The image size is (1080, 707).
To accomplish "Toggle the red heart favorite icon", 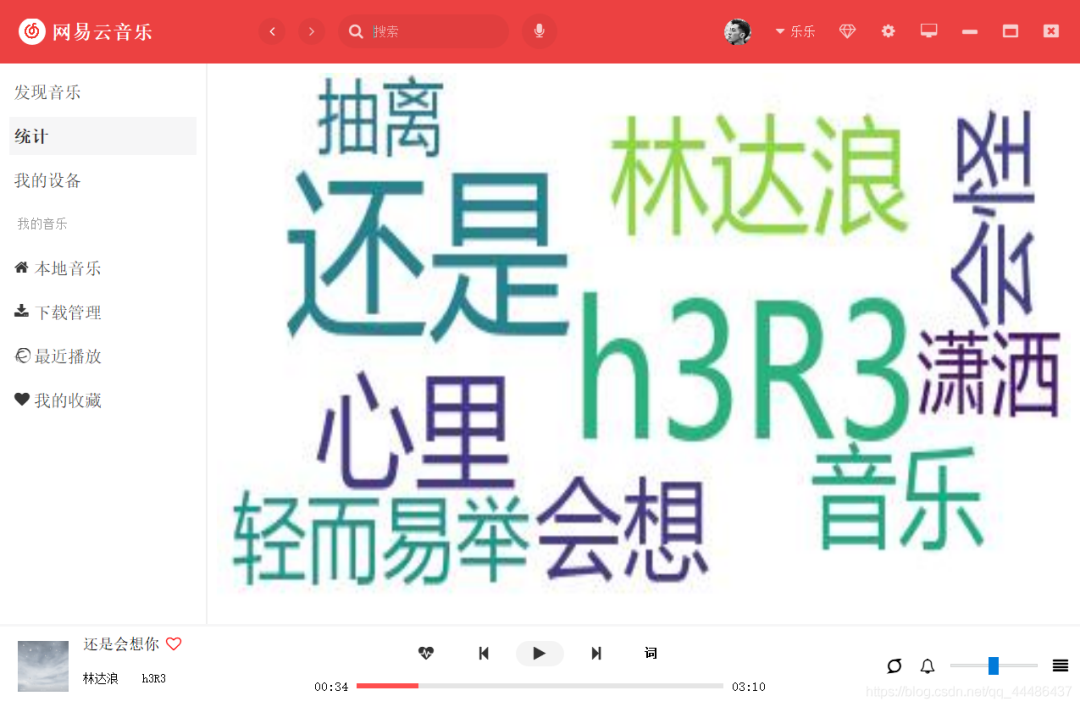I will pos(174,644).
